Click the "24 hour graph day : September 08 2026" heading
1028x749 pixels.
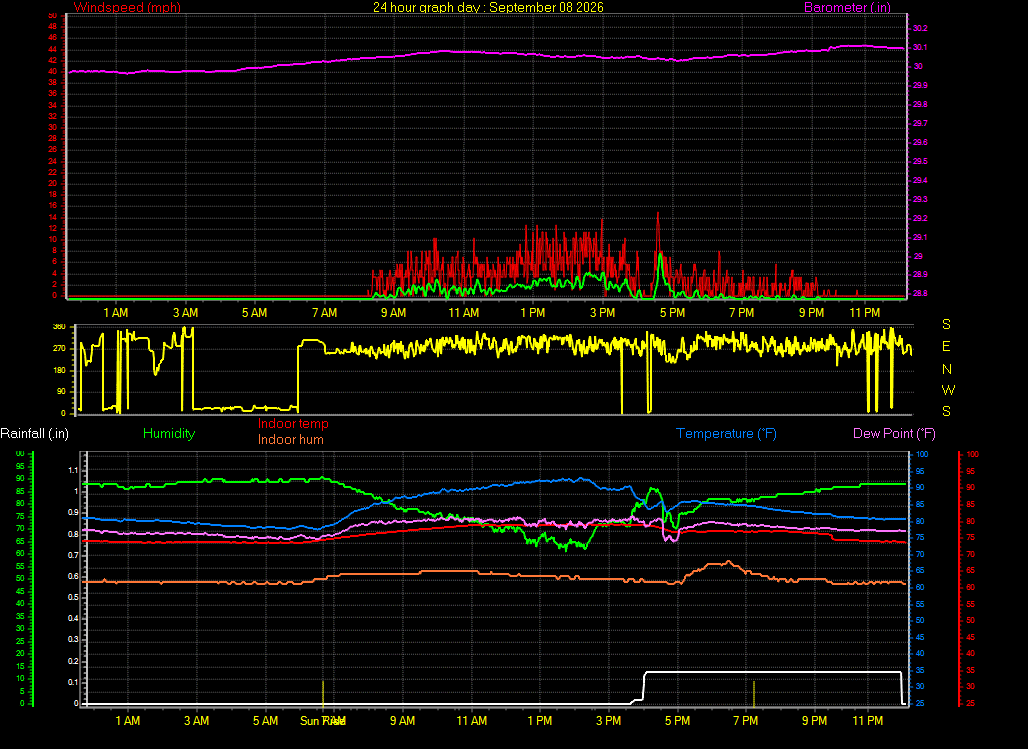click(x=488, y=7)
